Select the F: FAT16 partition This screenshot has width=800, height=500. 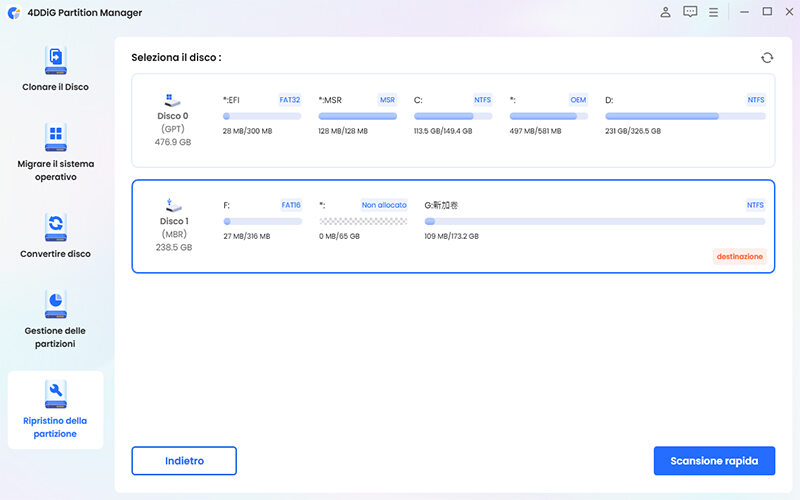(x=262, y=221)
